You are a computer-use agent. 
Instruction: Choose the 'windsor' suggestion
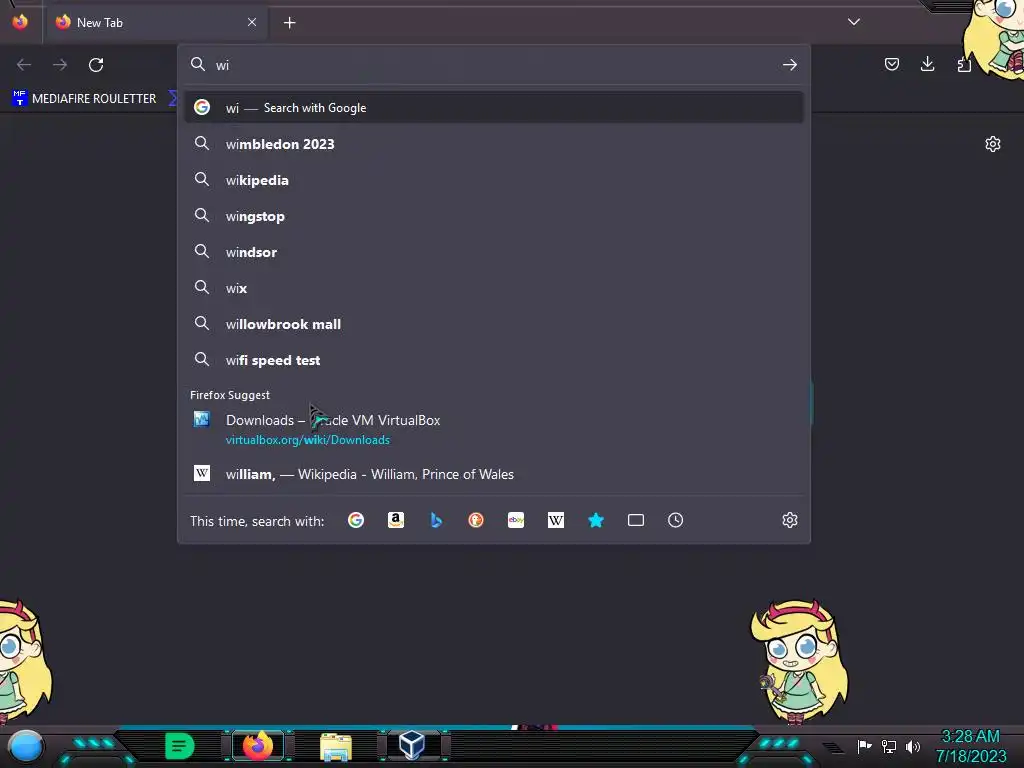(494, 251)
